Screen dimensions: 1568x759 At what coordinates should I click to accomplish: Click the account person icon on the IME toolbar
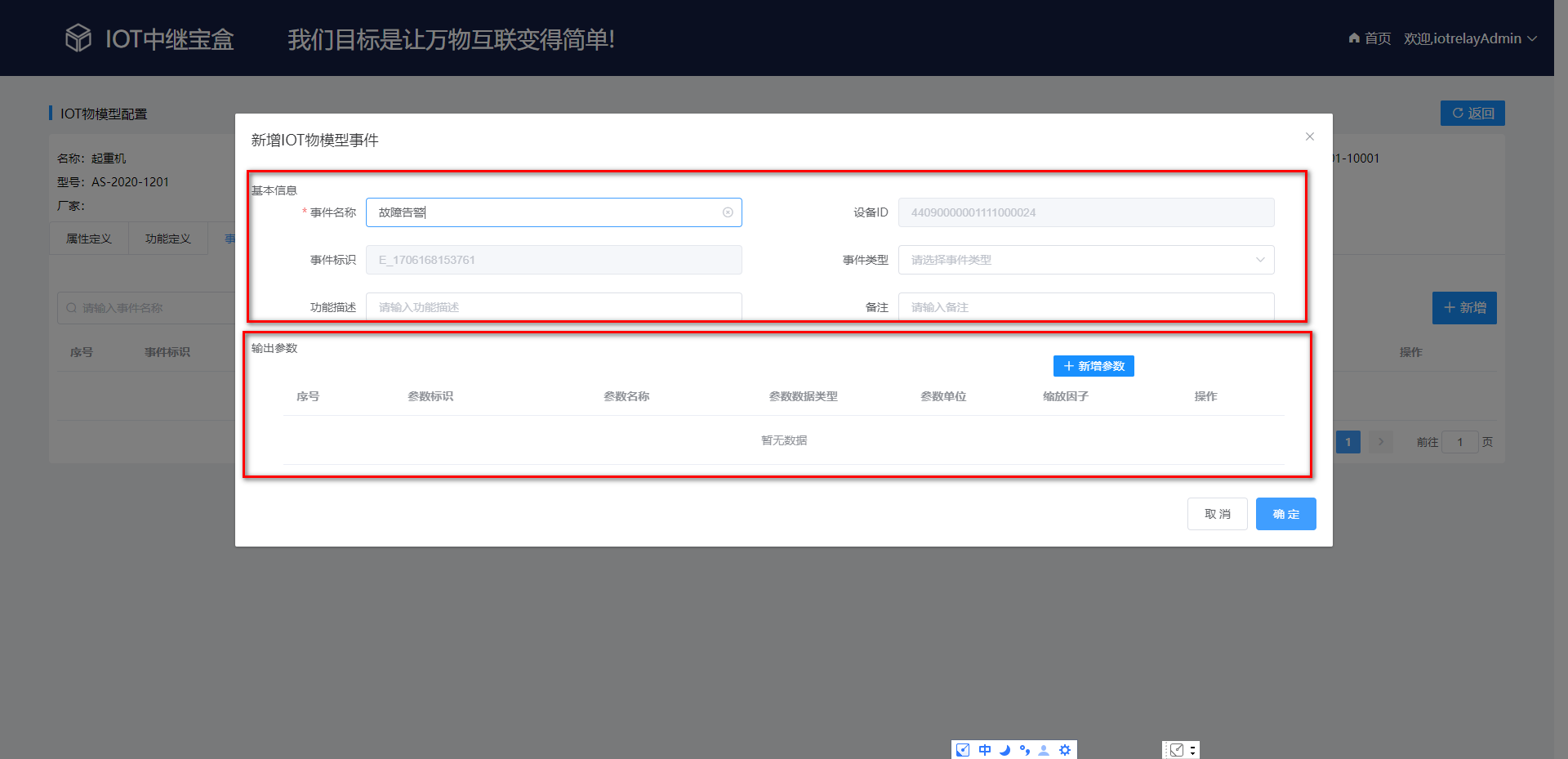point(1044,749)
